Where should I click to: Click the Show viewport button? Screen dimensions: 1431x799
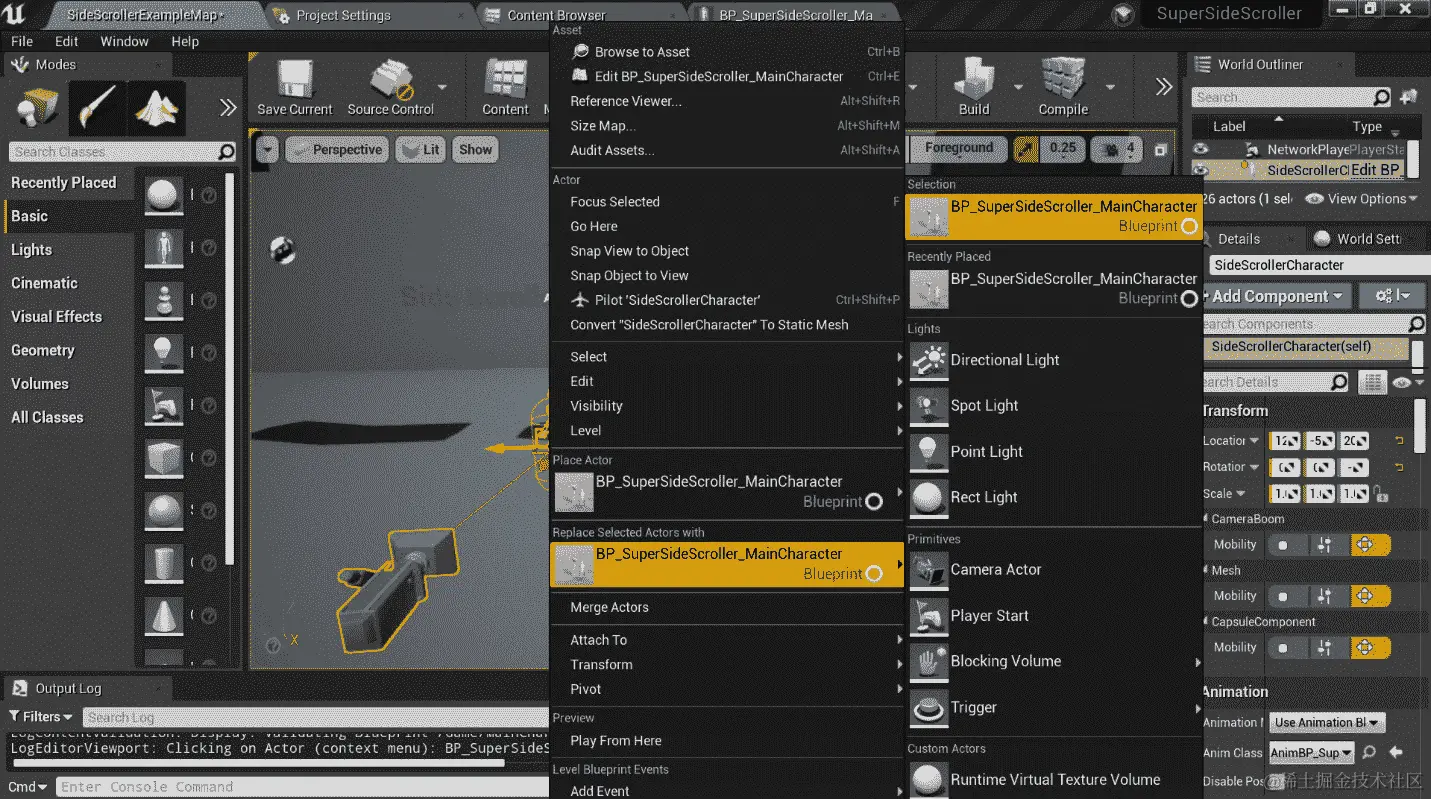[x=475, y=150]
